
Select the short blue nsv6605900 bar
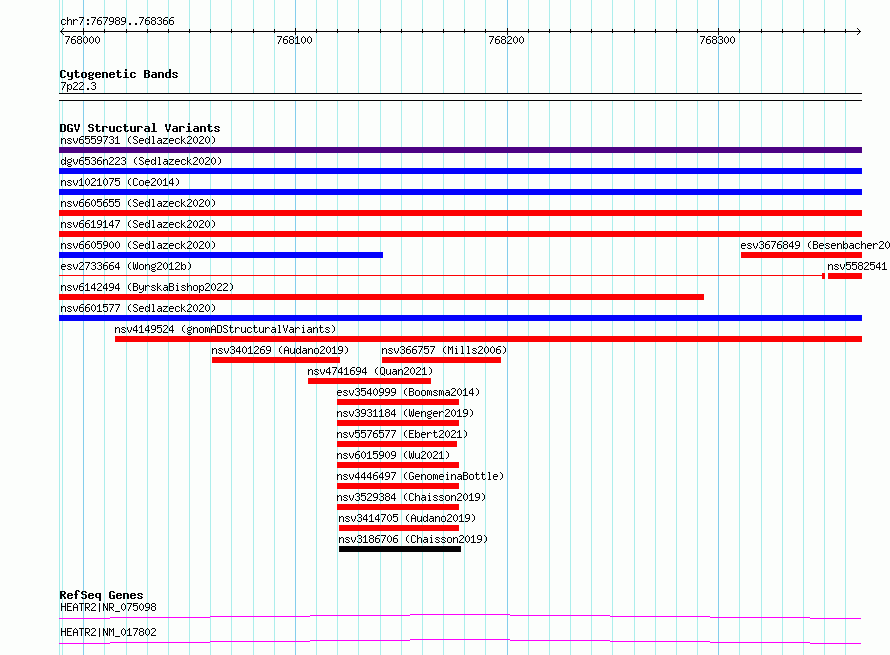pyautogui.click(x=221, y=255)
